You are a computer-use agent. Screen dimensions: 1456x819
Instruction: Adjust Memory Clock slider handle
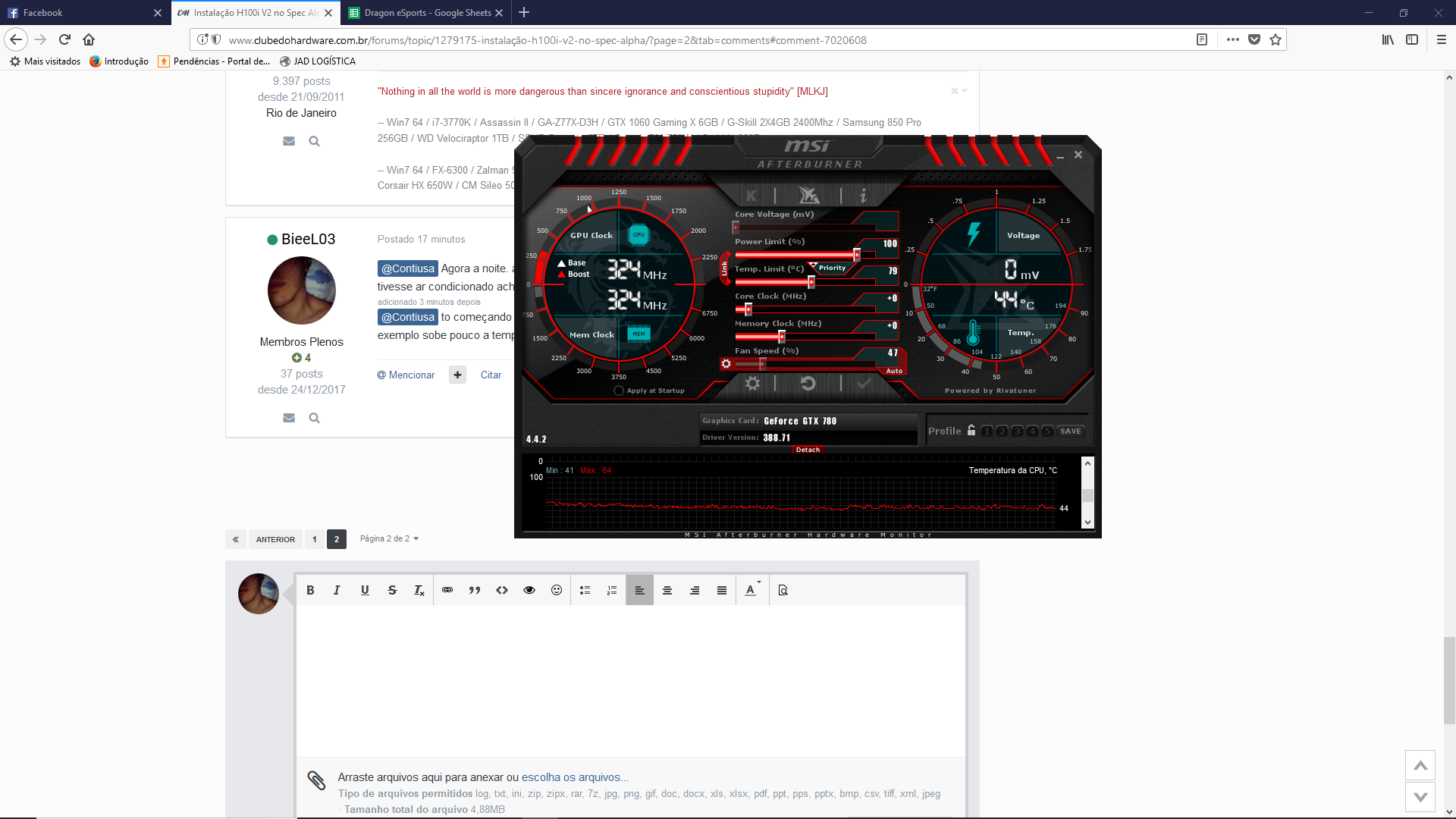pyautogui.click(x=781, y=337)
